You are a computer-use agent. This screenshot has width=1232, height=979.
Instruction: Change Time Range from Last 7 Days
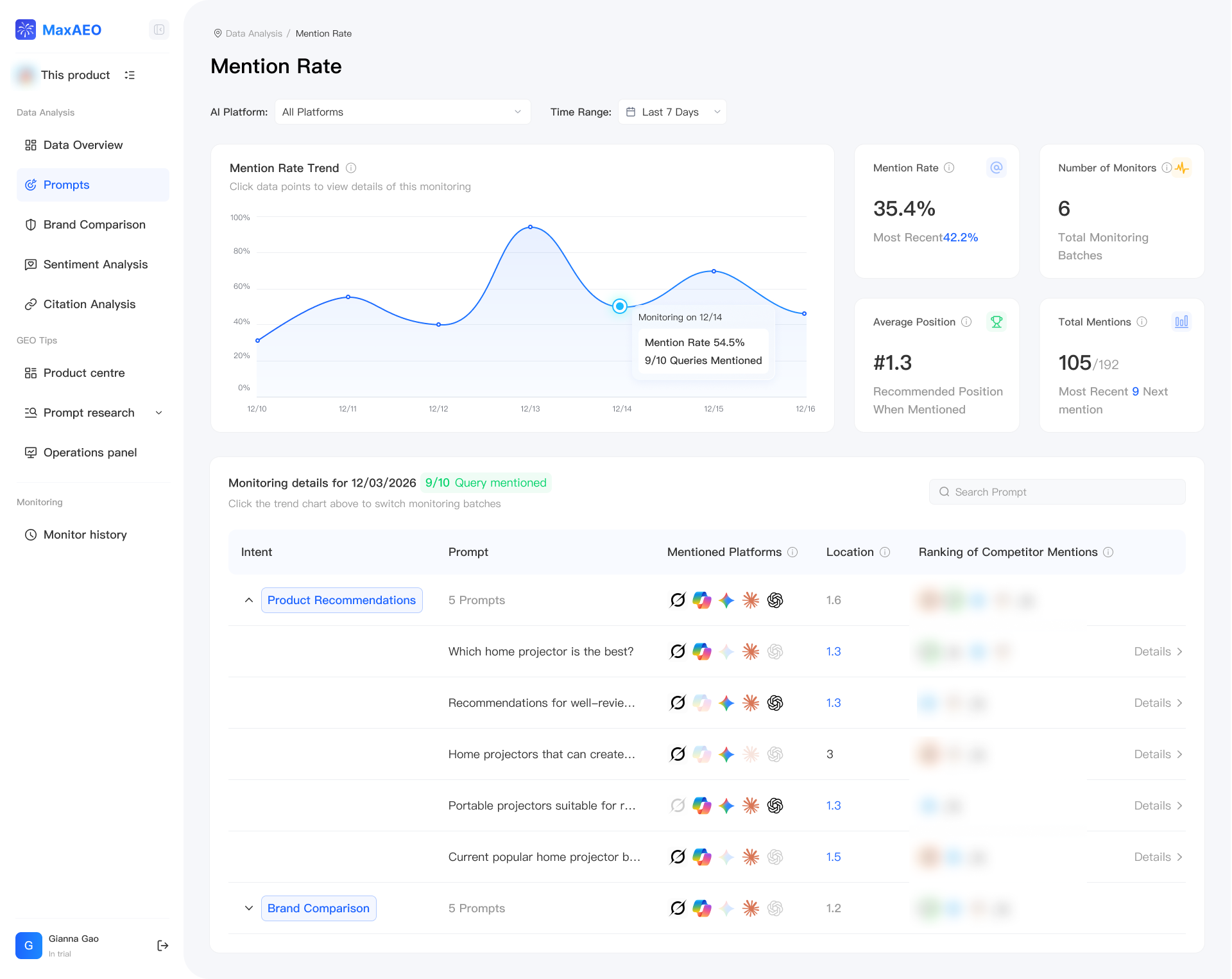tap(672, 112)
